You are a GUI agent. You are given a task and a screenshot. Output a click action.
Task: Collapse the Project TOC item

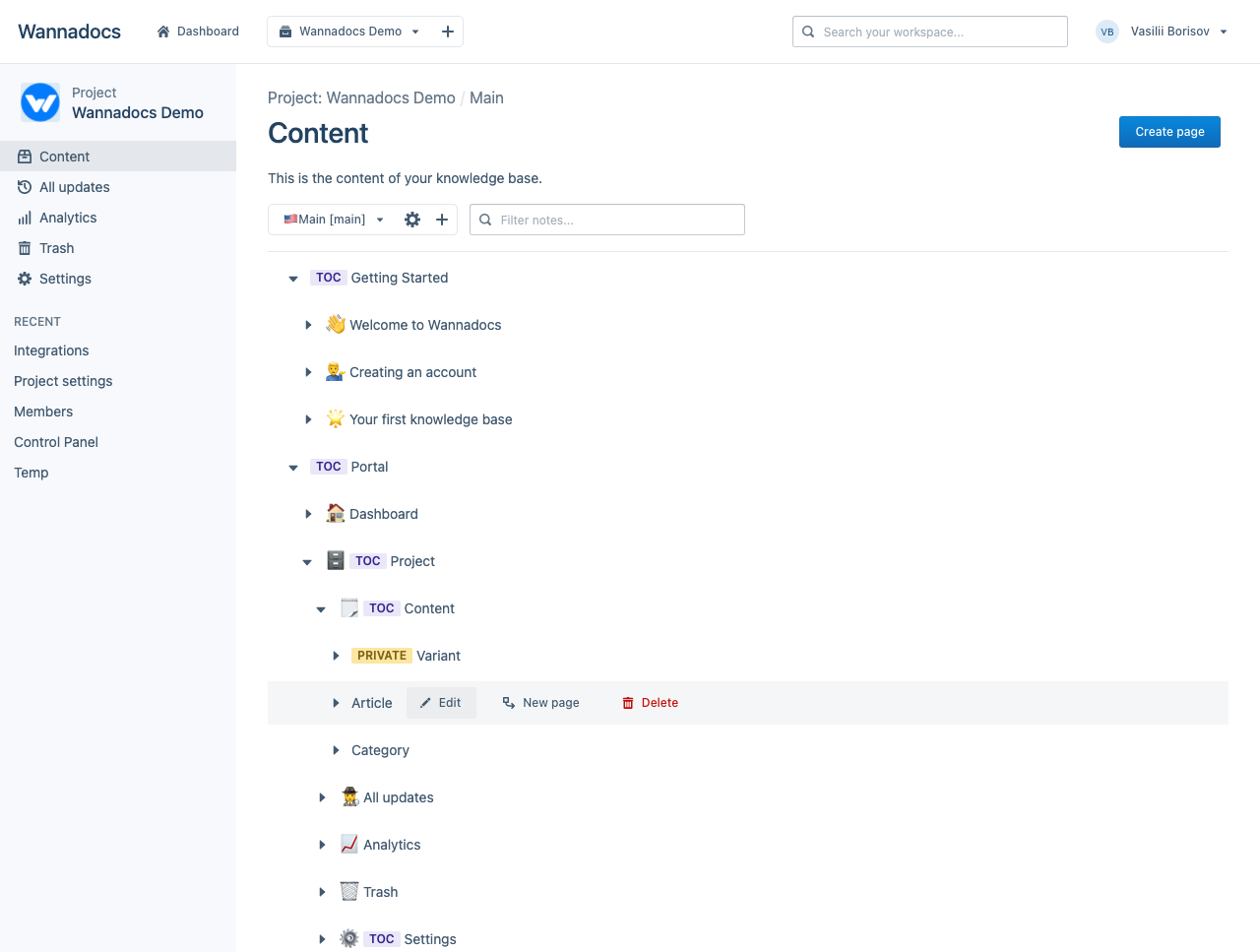pyautogui.click(x=306, y=562)
